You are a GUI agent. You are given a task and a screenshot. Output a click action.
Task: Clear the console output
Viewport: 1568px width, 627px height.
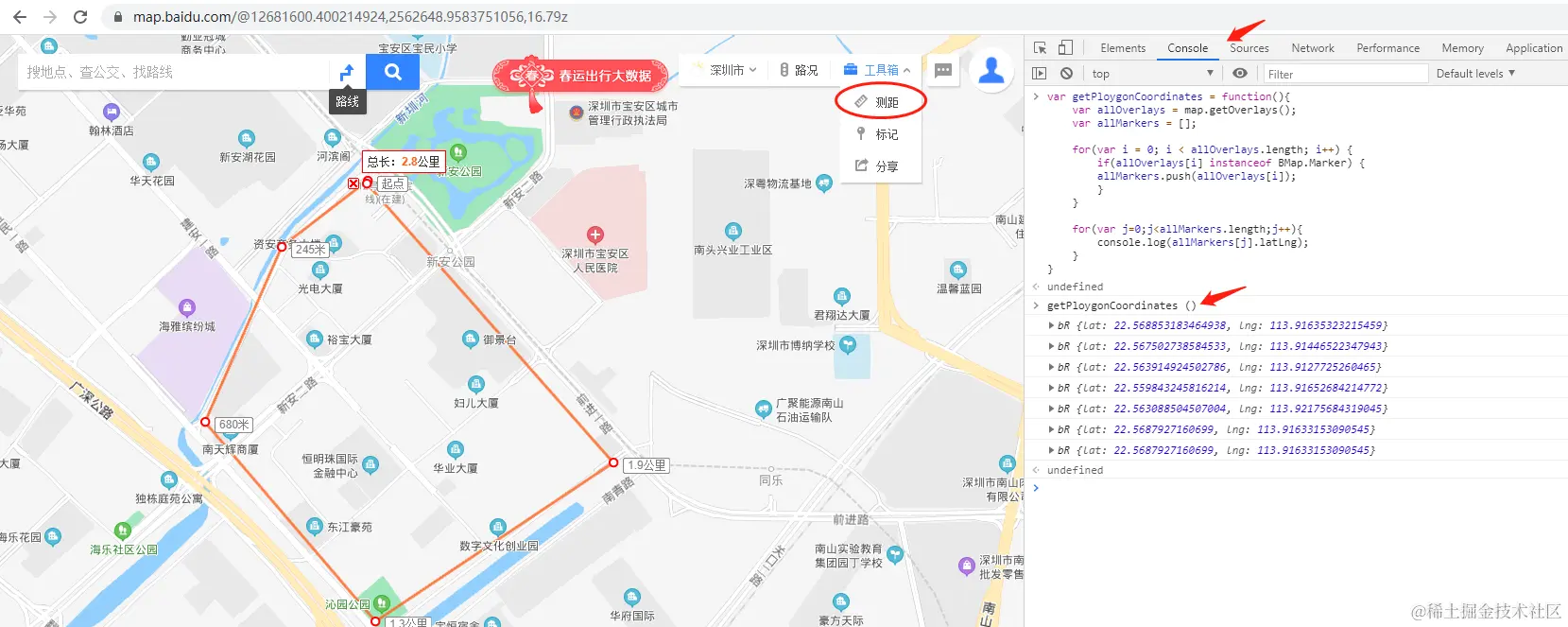[1066, 73]
